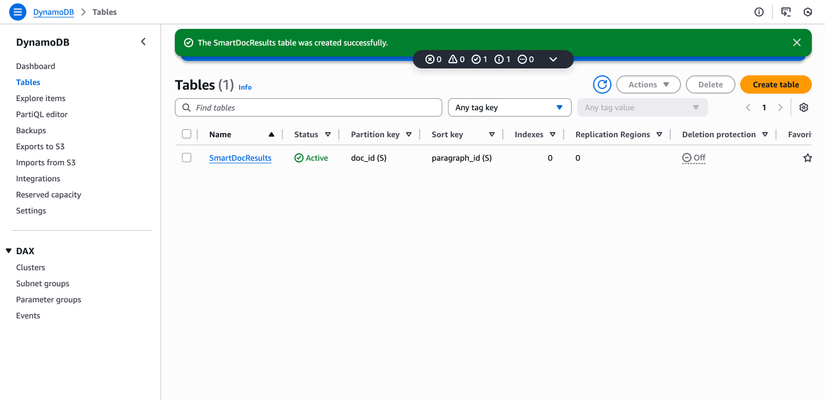
Task: Open DAX Parameter groups
Action: point(48,299)
